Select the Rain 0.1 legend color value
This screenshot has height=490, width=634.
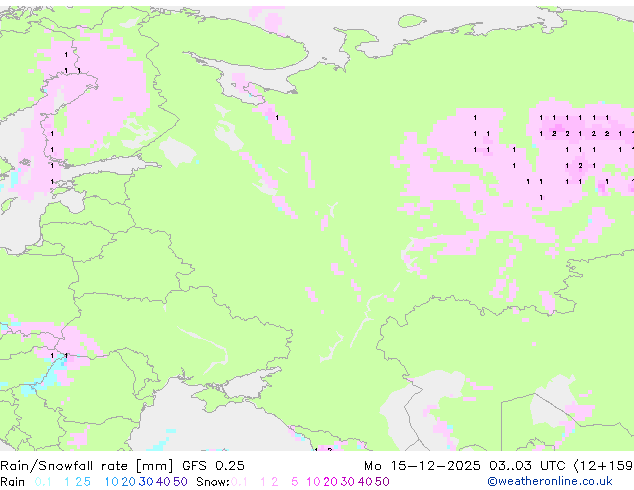[x=43, y=482]
